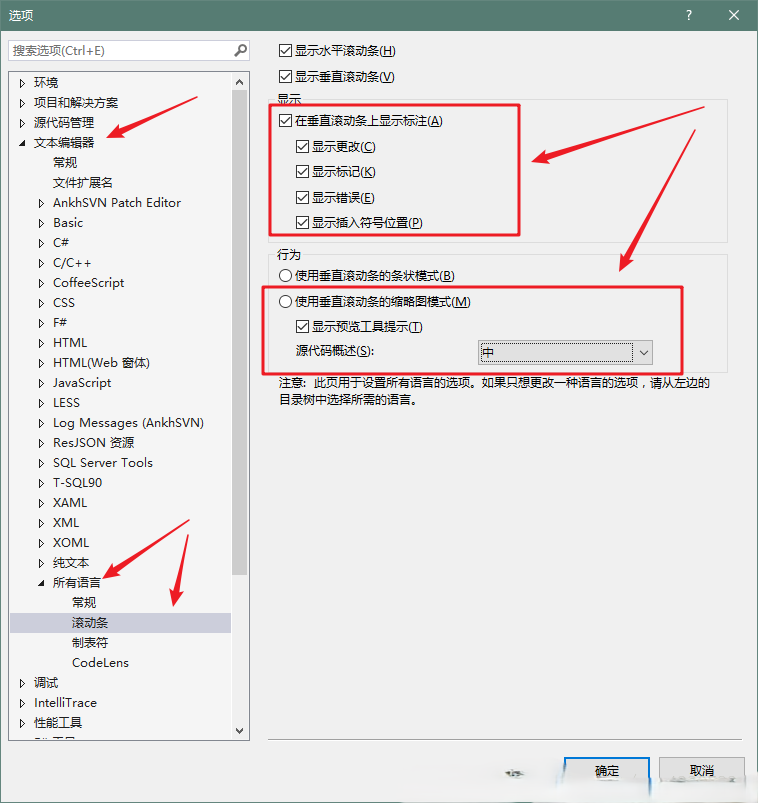Expand the HTML(Web 窗体) node

point(41,363)
